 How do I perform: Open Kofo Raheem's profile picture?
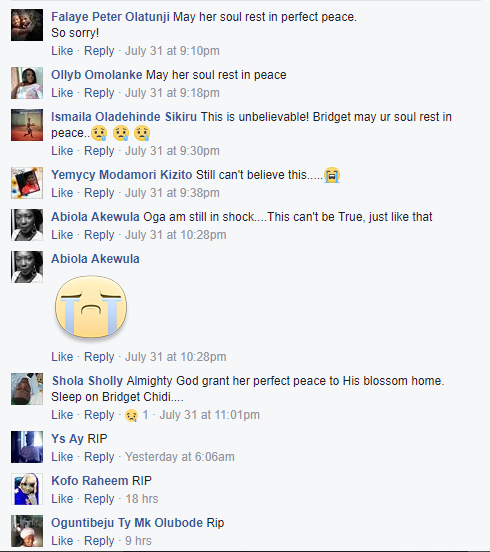click(27, 489)
